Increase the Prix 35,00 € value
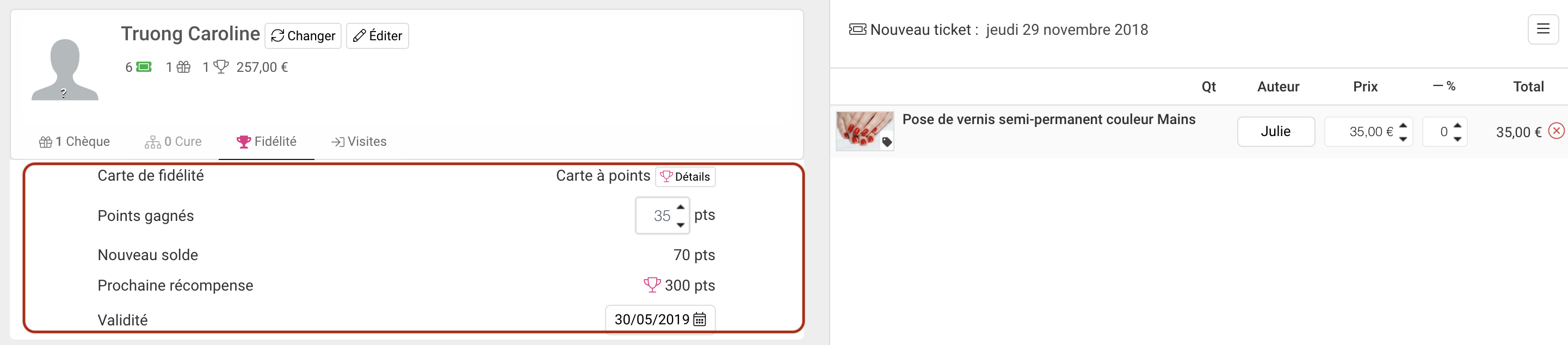 point(1403,125)
